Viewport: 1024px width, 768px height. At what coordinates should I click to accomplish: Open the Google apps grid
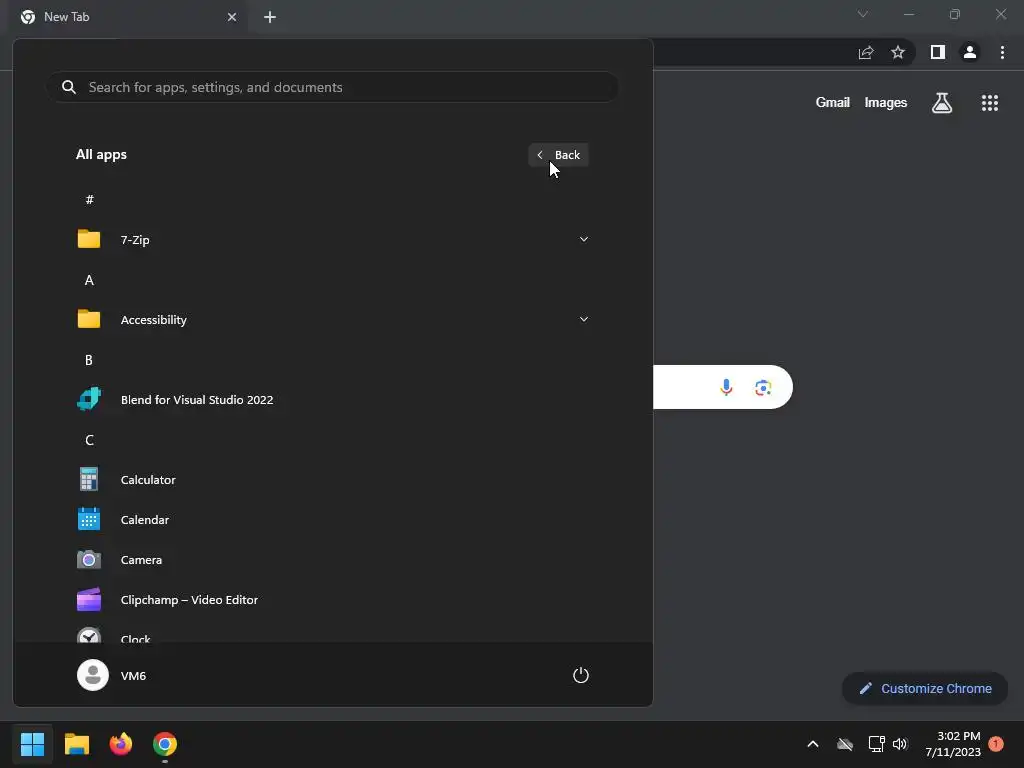[x=990, y=103]
